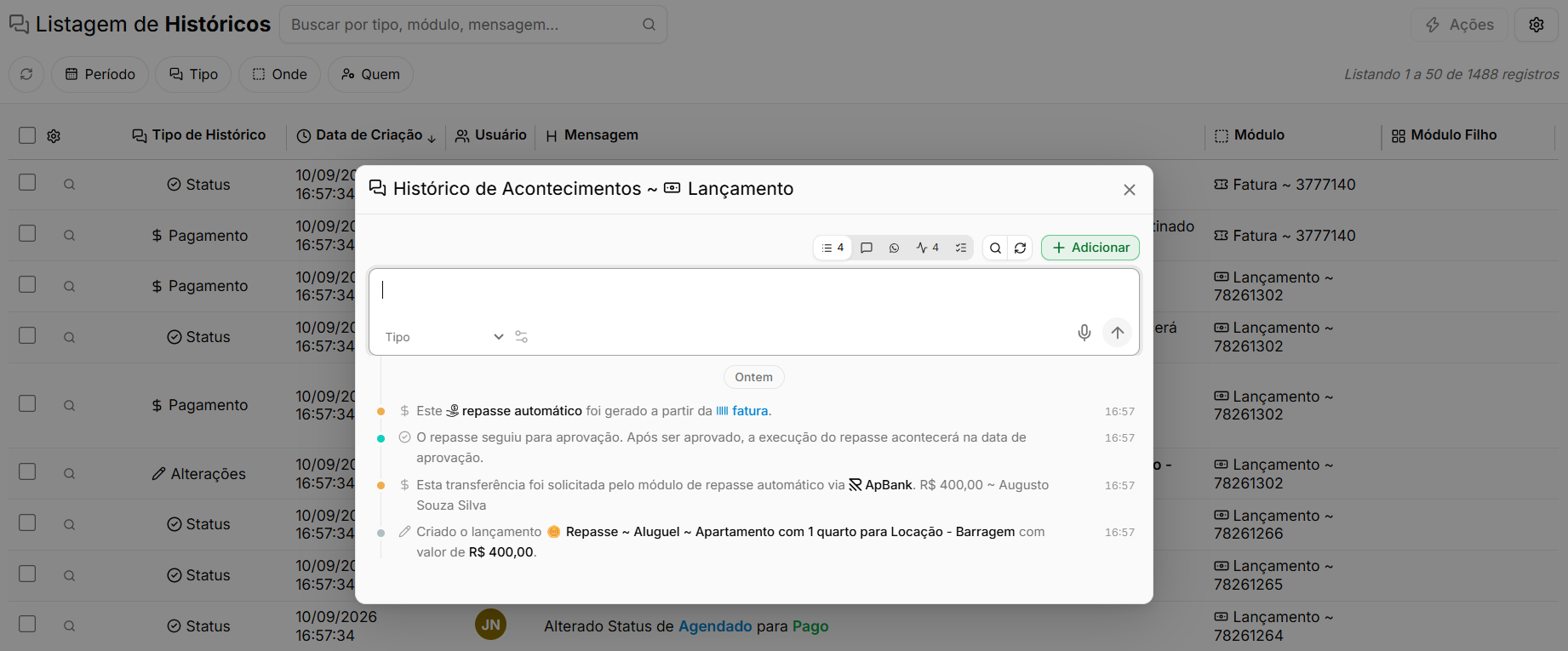
Task: Check the Alterações row checkbox
Action: (27, 471)
